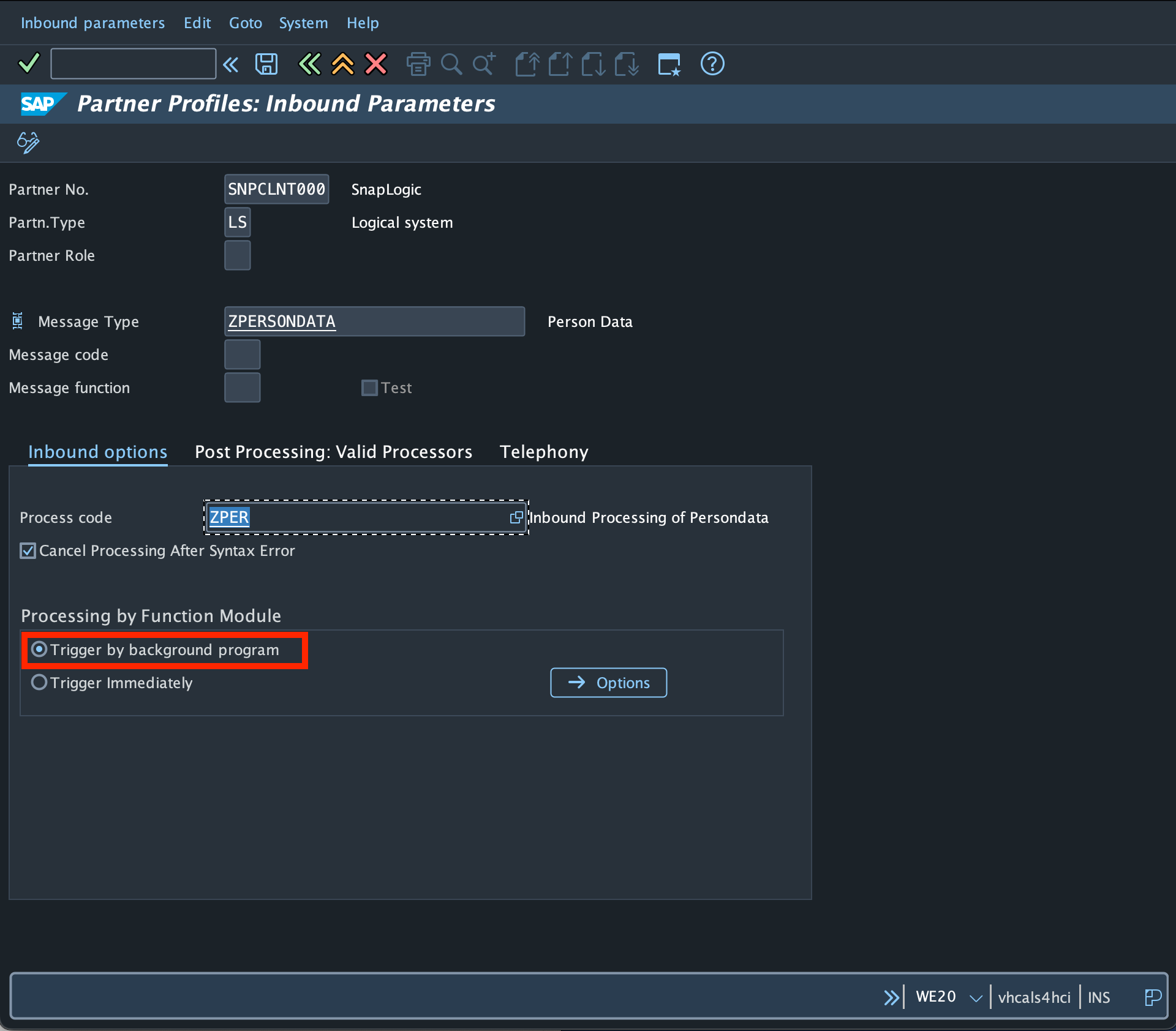Image resolution: width=1176 pixels, height=1031 pixels.
Task: Collapse the command field chevron
Action: point(231,64)
